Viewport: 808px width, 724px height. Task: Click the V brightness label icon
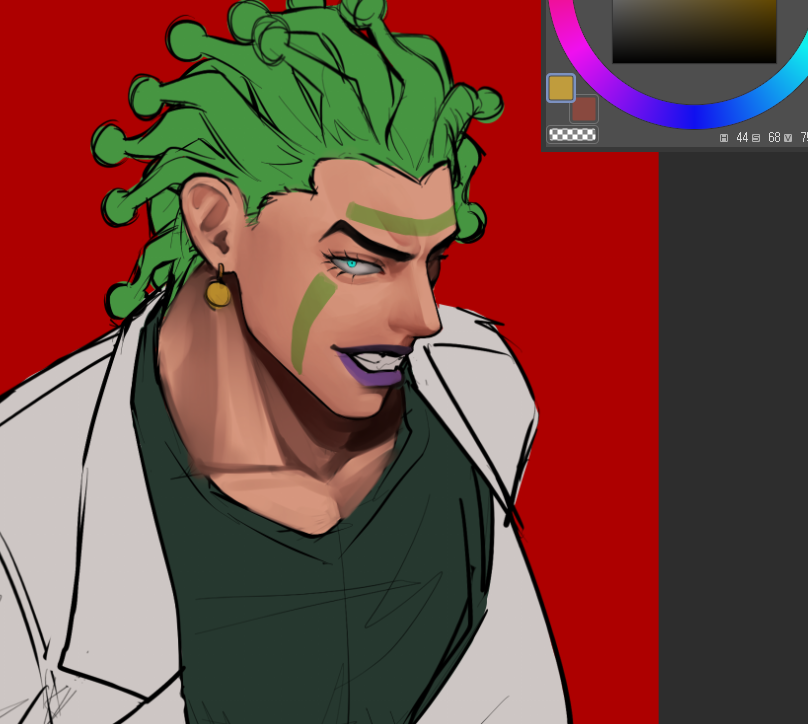(788, 138)
